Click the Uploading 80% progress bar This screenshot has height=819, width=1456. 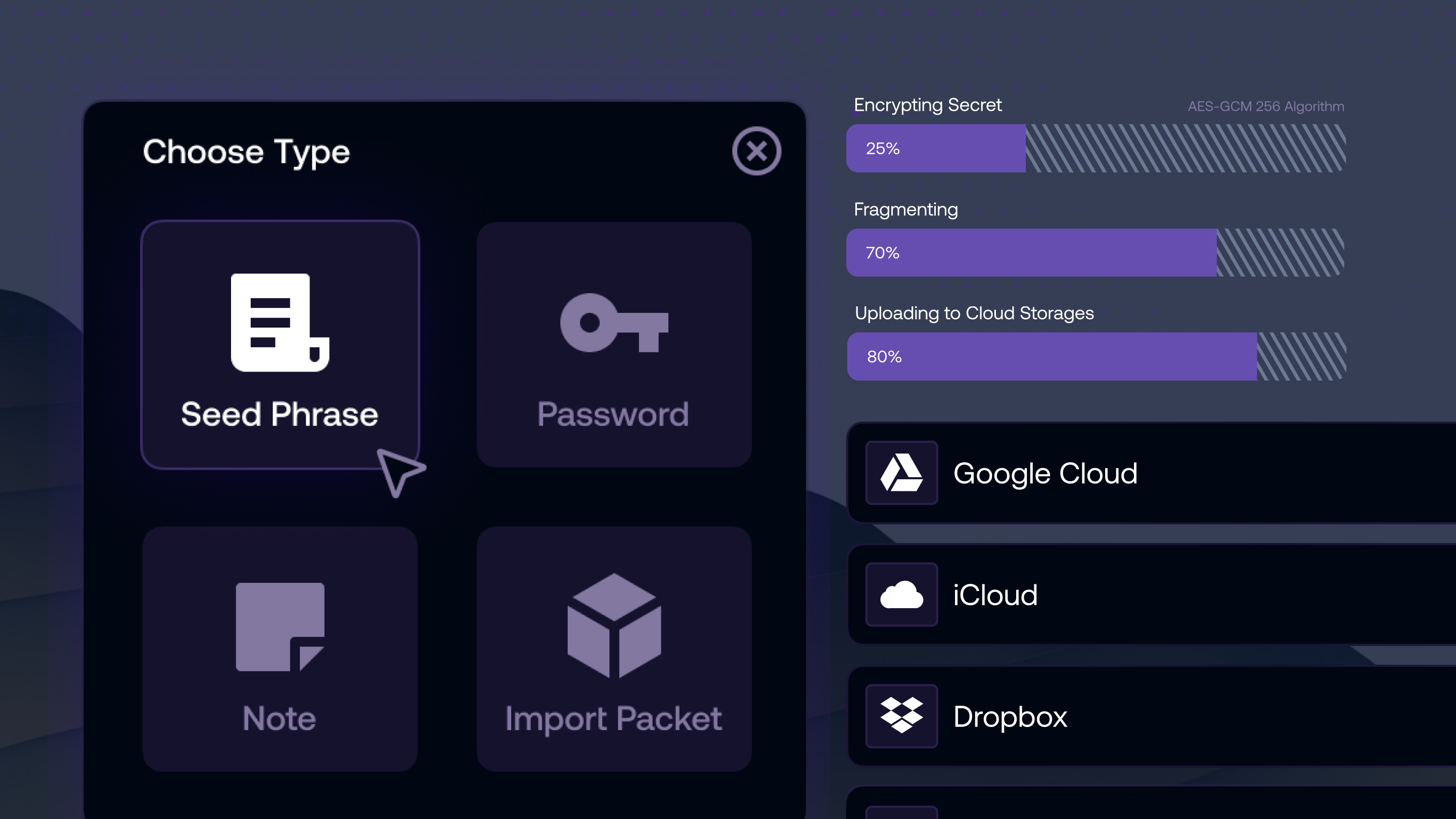1096,356
